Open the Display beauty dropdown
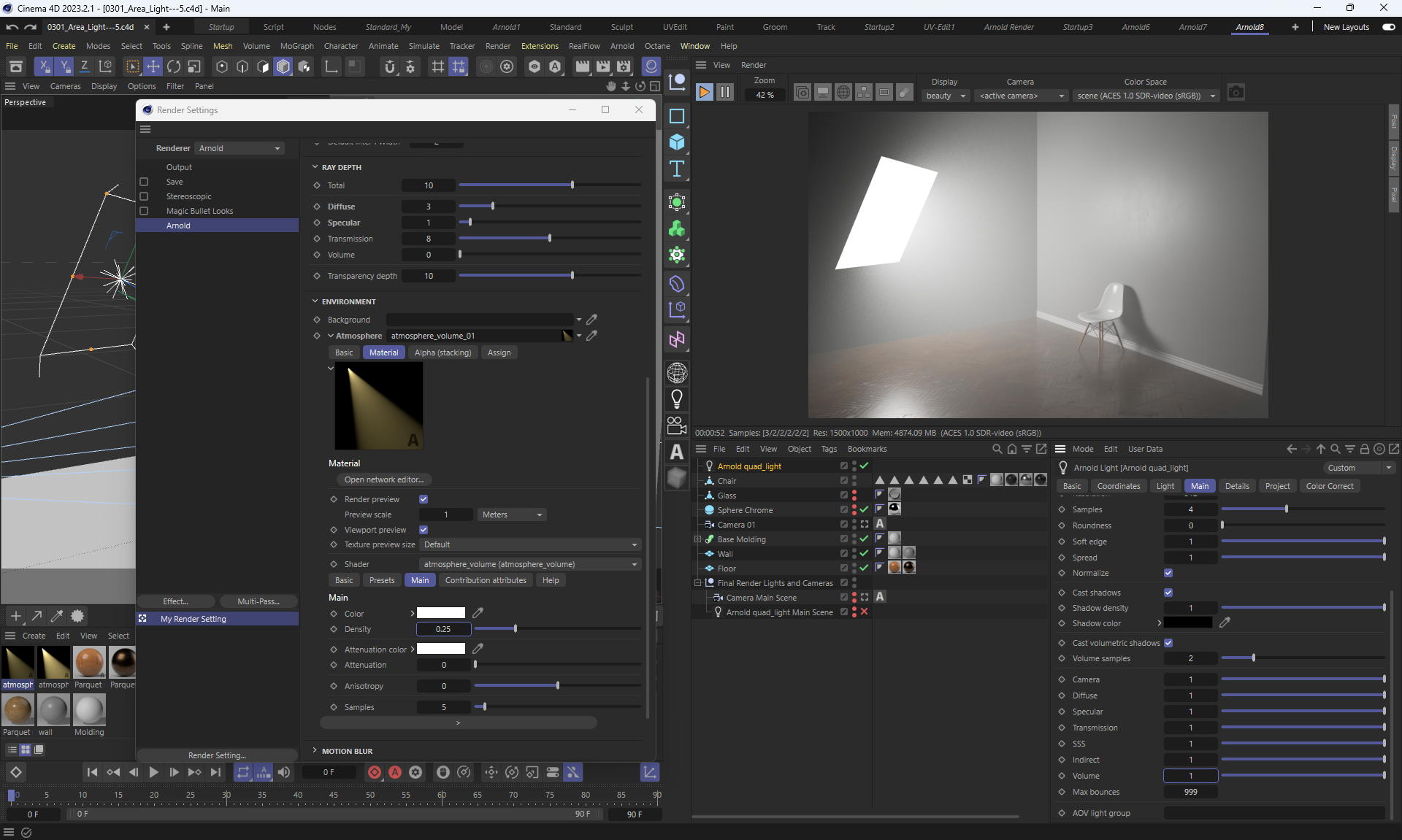The height and width of the screenshot is (840, 1402). tap(946, 96)
